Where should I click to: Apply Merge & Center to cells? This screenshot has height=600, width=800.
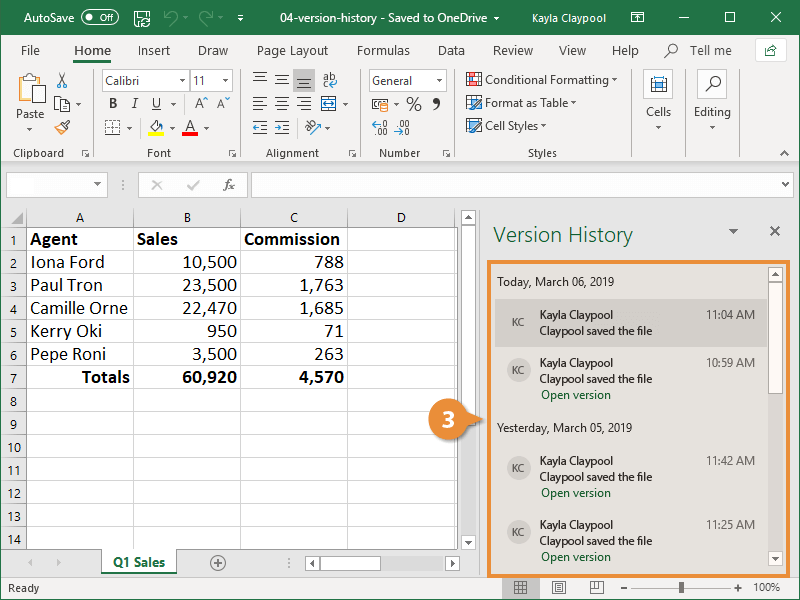click(329, 104)
